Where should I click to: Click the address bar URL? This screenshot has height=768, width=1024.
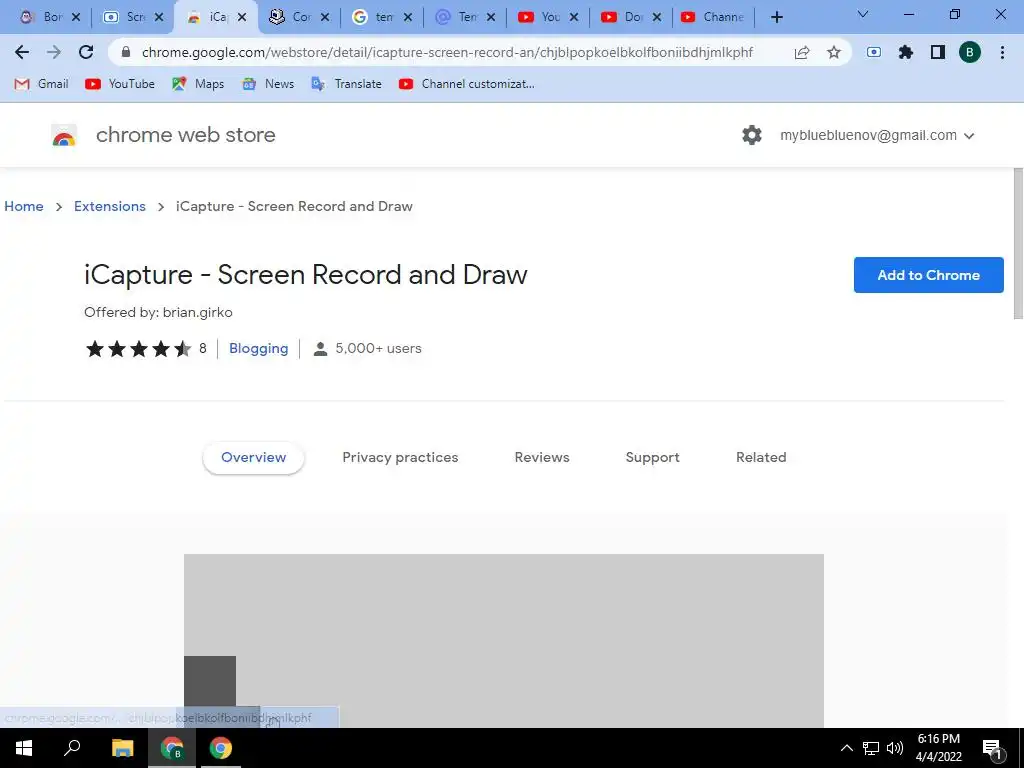click(447, 52)
